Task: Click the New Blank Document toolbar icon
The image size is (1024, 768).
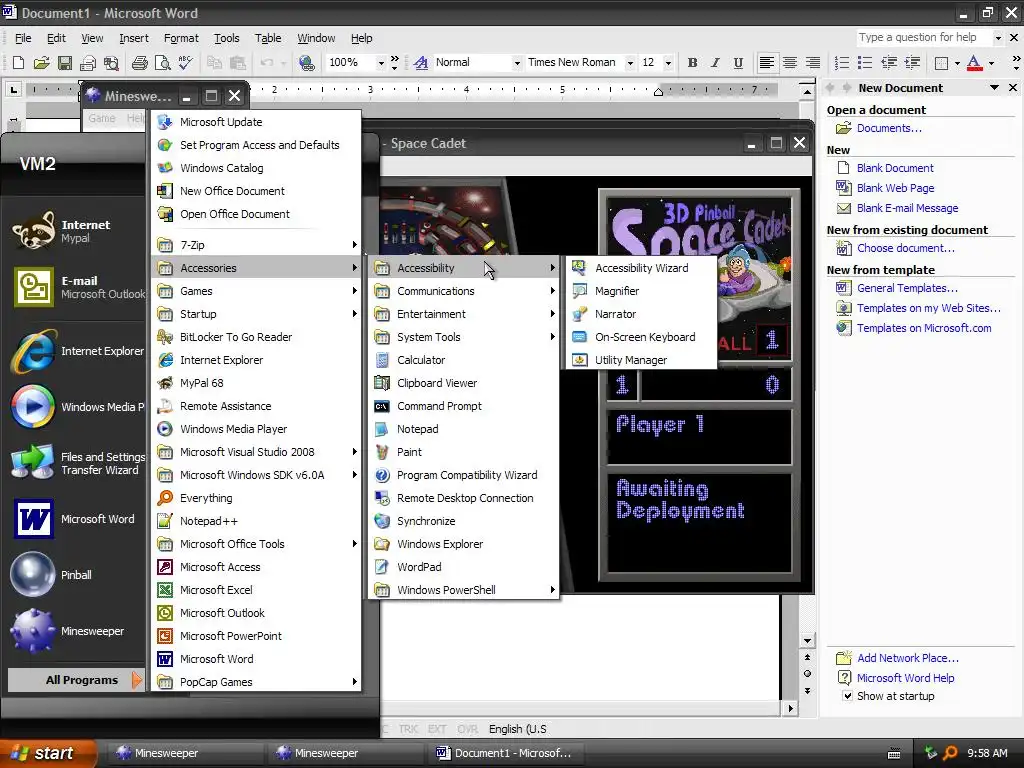Action: point(18,63)
